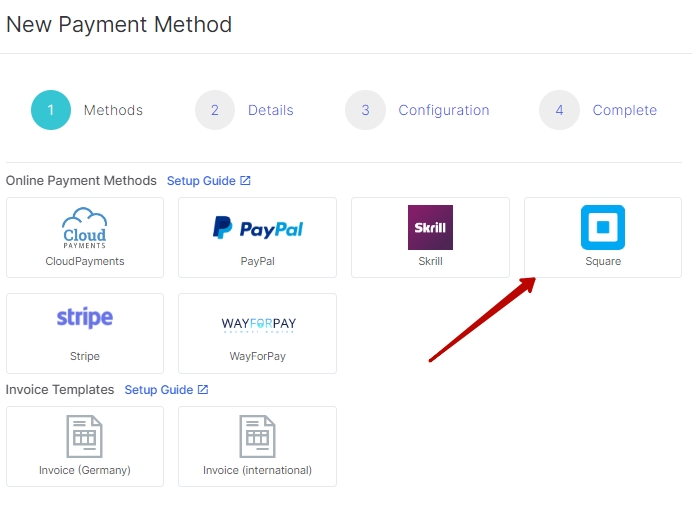Choose the PayPal payment method logo
692x508 pixels.
pyautogui.click(x=257, y=228)
